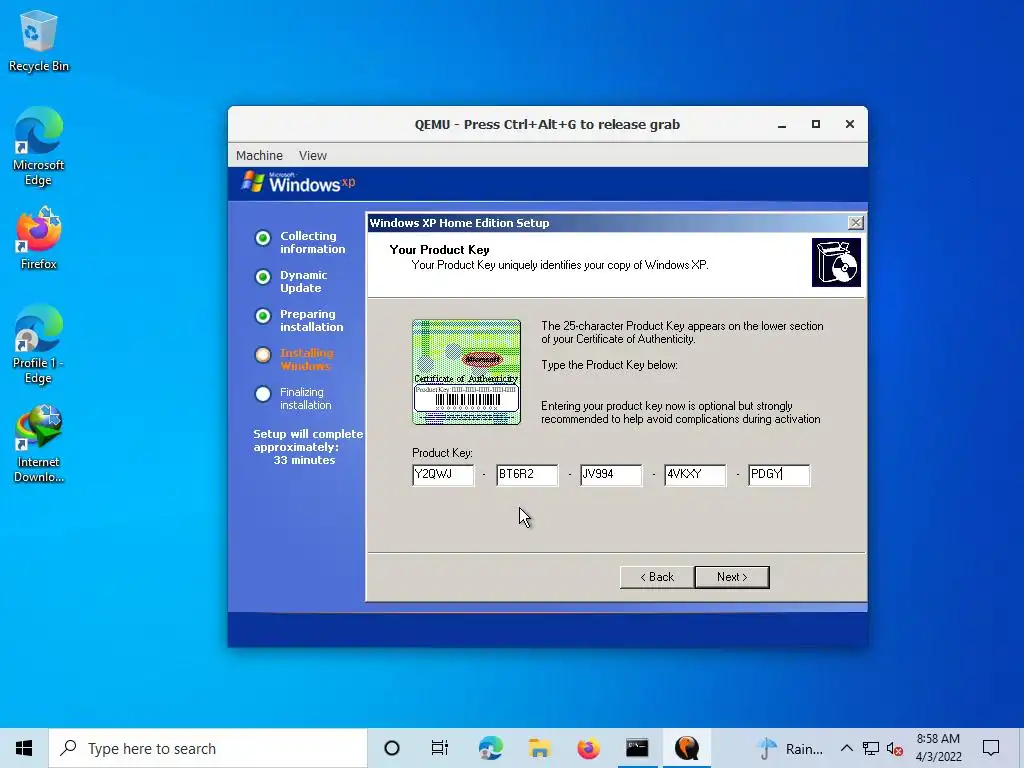Click the 'Your Product Key' heading text
Screen dimensions: 1024x768
tap(440, 249)
